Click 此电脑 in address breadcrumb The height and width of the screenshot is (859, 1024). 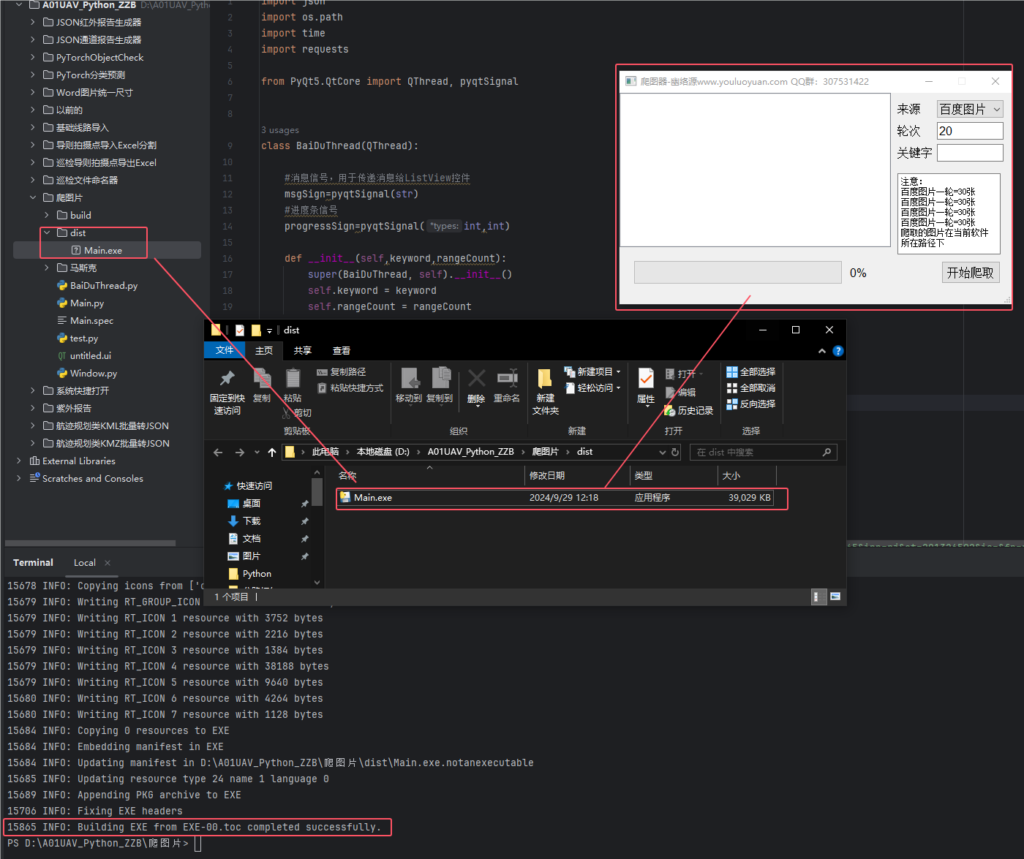pyautogui.click(x=325, y=452)
